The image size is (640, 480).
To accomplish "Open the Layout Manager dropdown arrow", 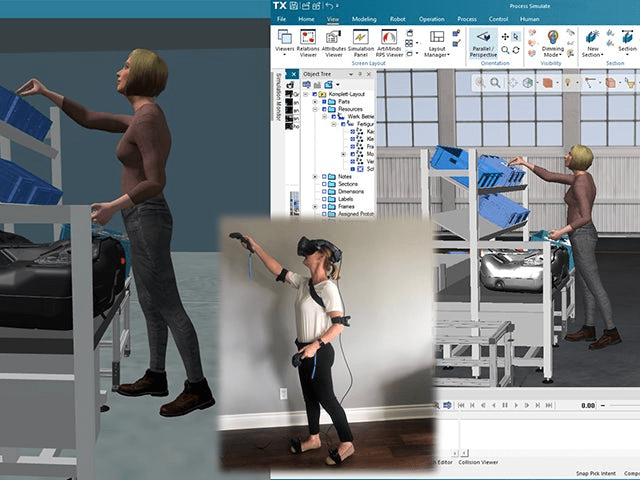I will [x=449, y=55].
